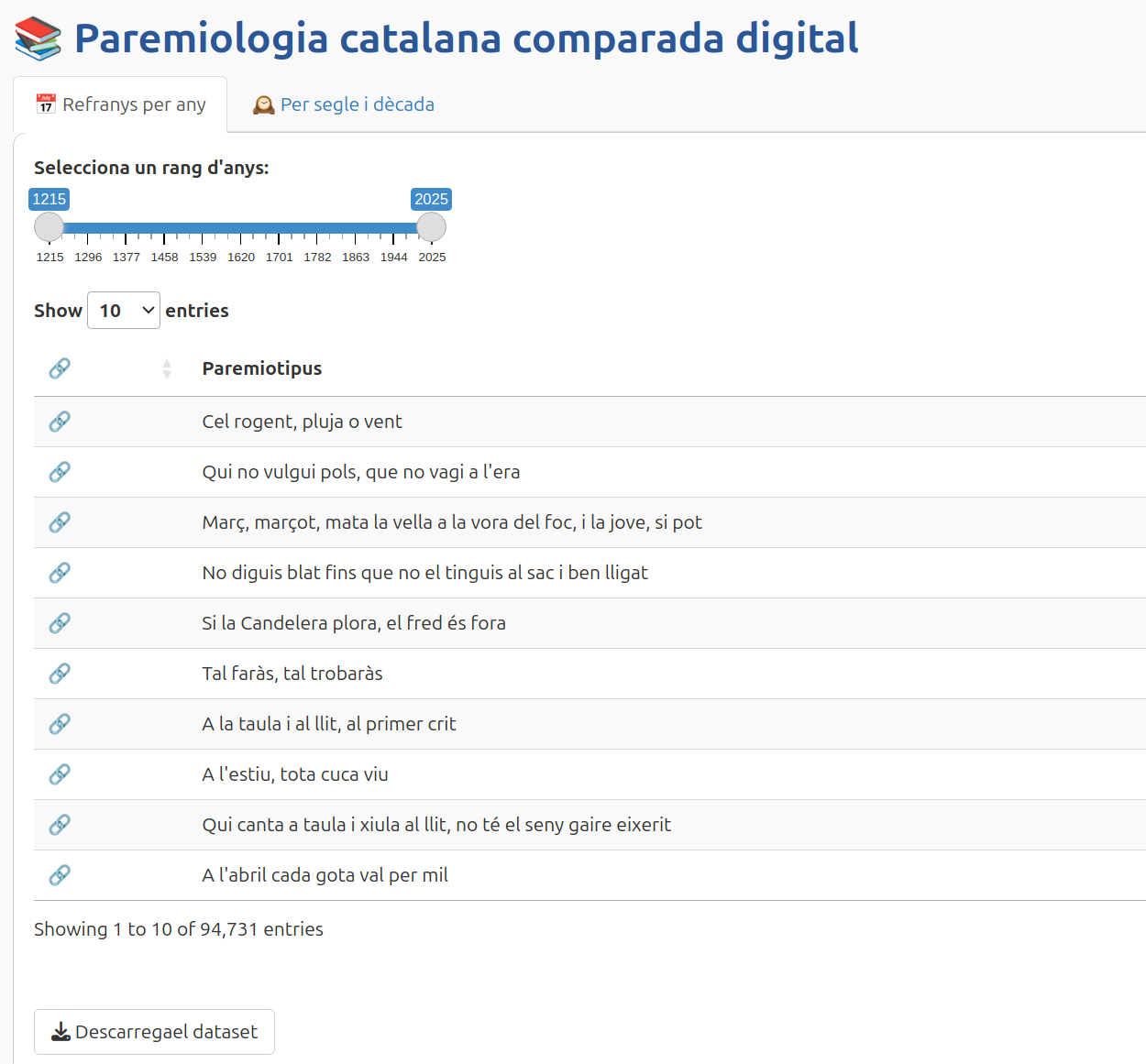Click link icon beside 'Qui no vulgui pols'
The height and width of the screenshot is (1064, 1146).
[60, 472]
